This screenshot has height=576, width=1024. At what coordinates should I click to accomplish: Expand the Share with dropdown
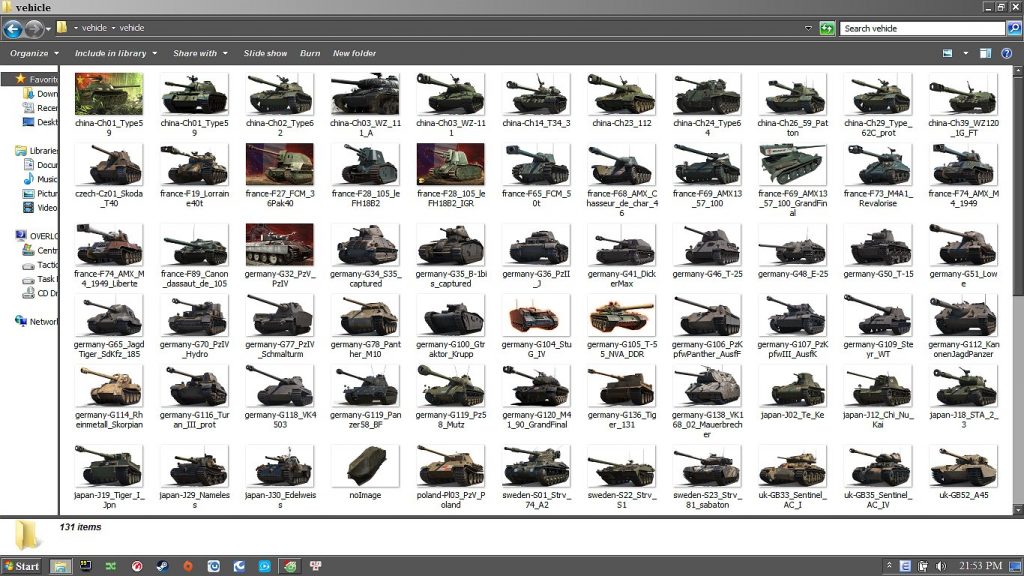(x=198, y=53)
